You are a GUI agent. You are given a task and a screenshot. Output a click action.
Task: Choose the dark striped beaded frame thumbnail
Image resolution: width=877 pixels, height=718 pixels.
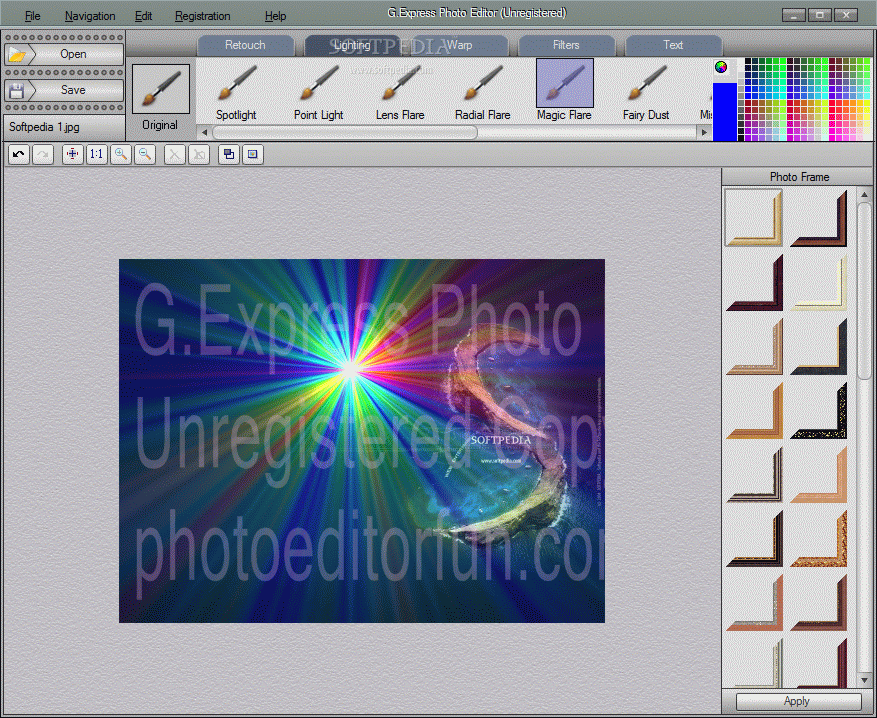pyautogui.click(x=754, y=474)
